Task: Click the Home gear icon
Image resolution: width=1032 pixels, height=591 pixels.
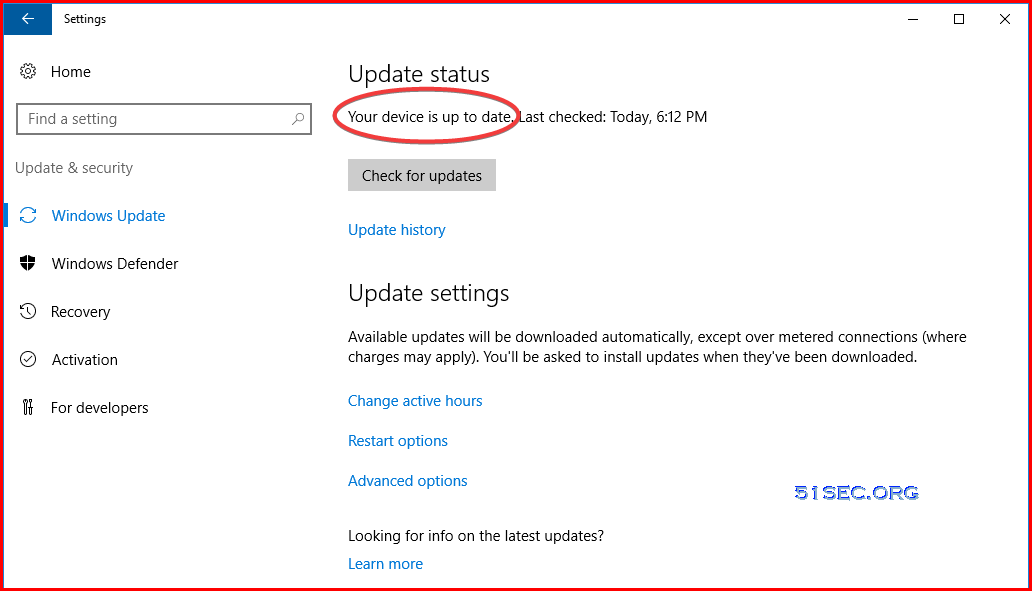Action: (28, 71)
